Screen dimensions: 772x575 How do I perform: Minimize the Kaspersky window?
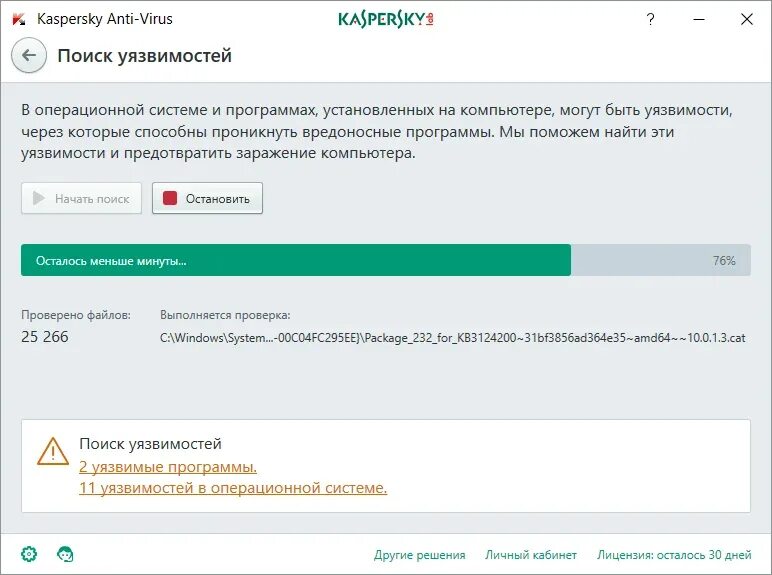[x=699, y=19]
